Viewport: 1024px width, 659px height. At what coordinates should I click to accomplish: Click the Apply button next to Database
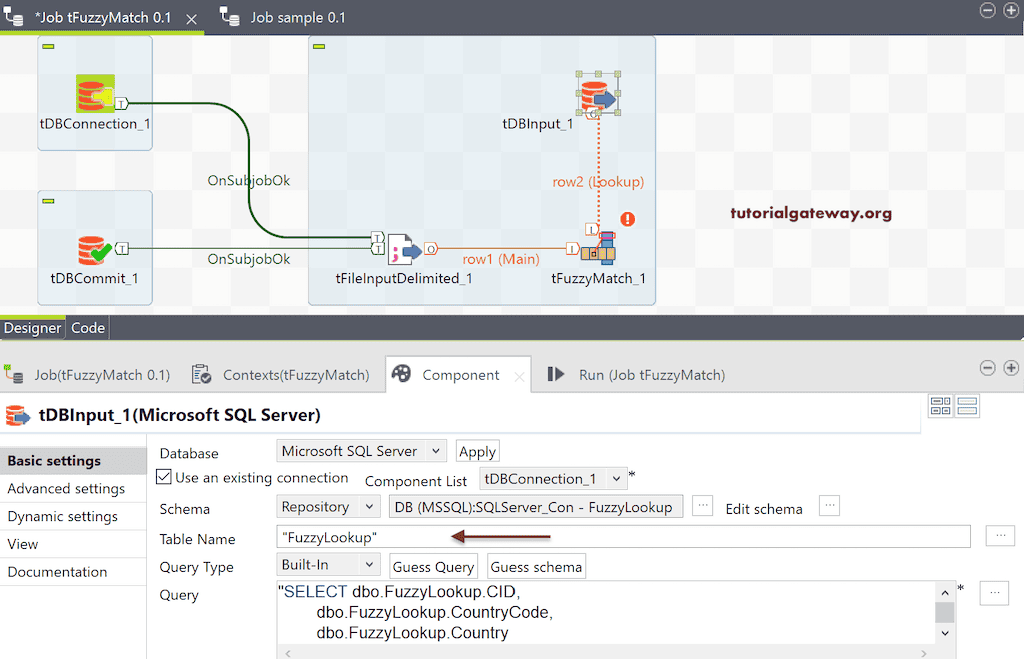(x=477, y=450)
